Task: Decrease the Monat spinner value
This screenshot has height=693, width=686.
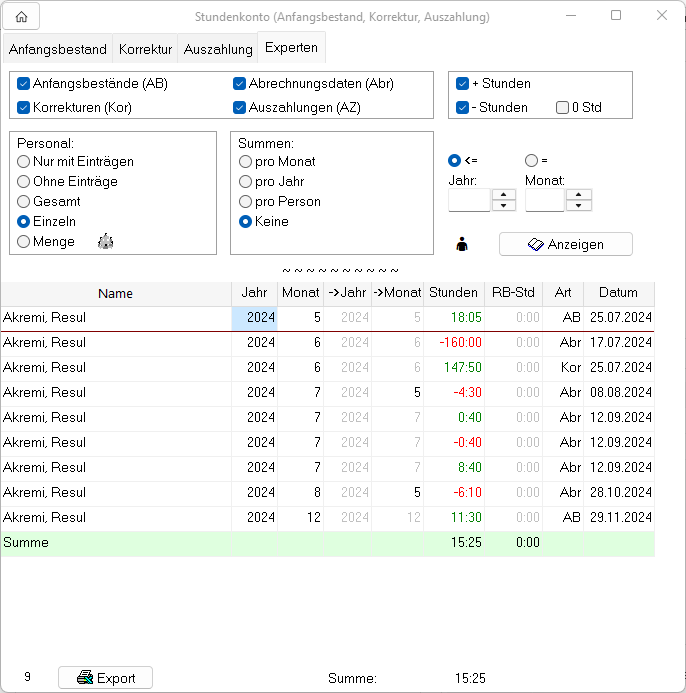Action: point(579,206)
